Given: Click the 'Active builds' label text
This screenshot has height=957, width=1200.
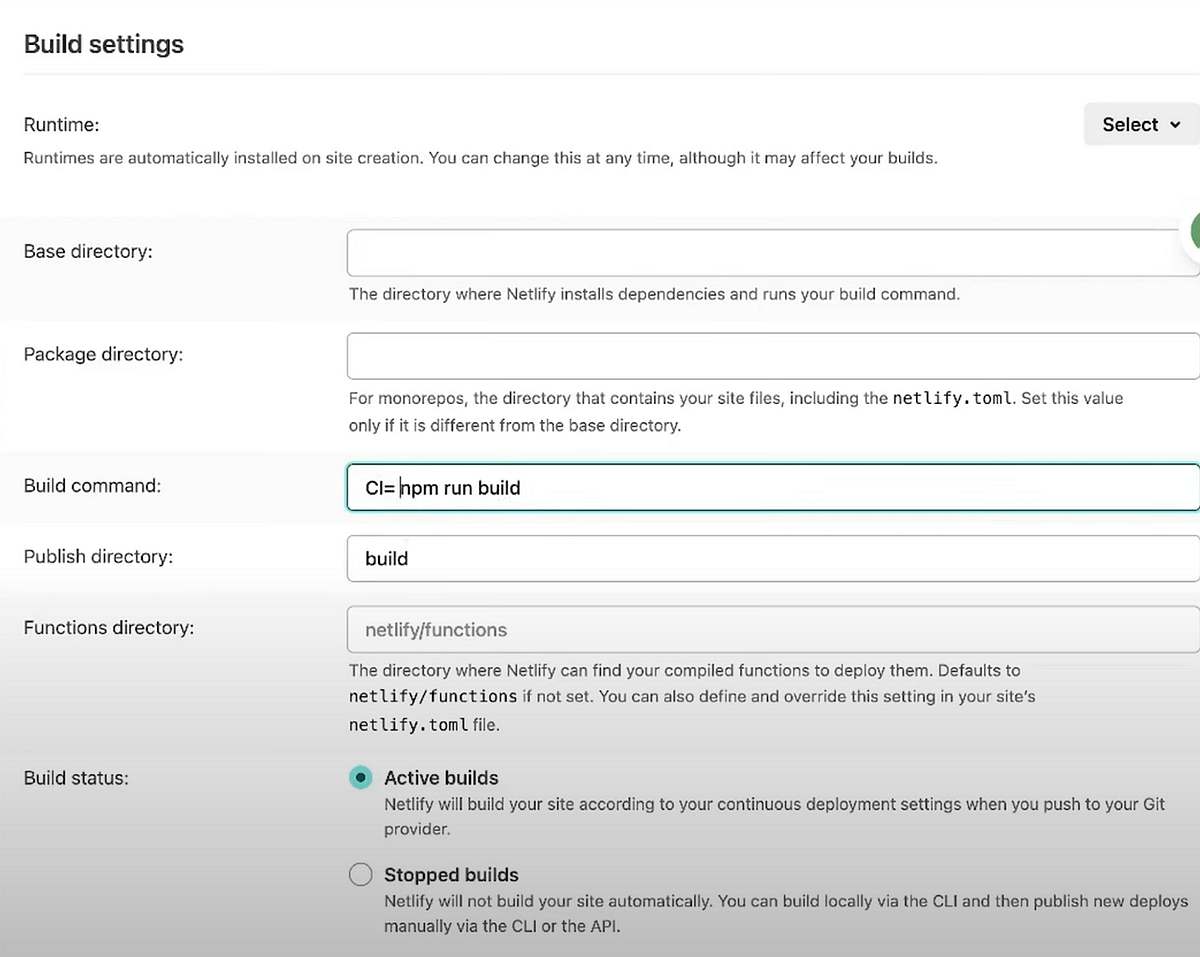Looking at the screenshot, I should (x=441, y=778).
